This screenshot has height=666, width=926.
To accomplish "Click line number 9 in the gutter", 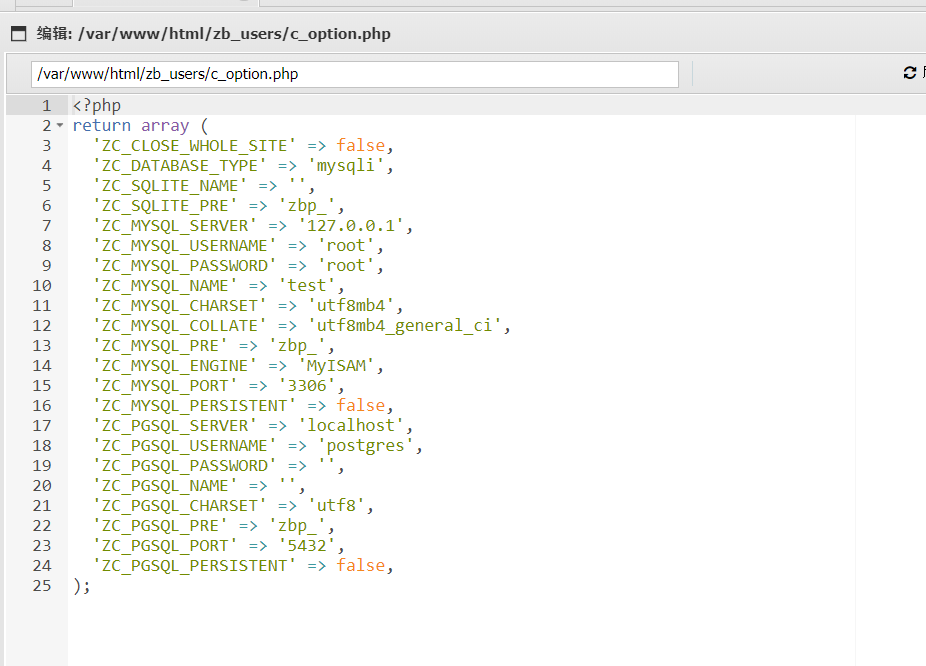I will 46,266.
